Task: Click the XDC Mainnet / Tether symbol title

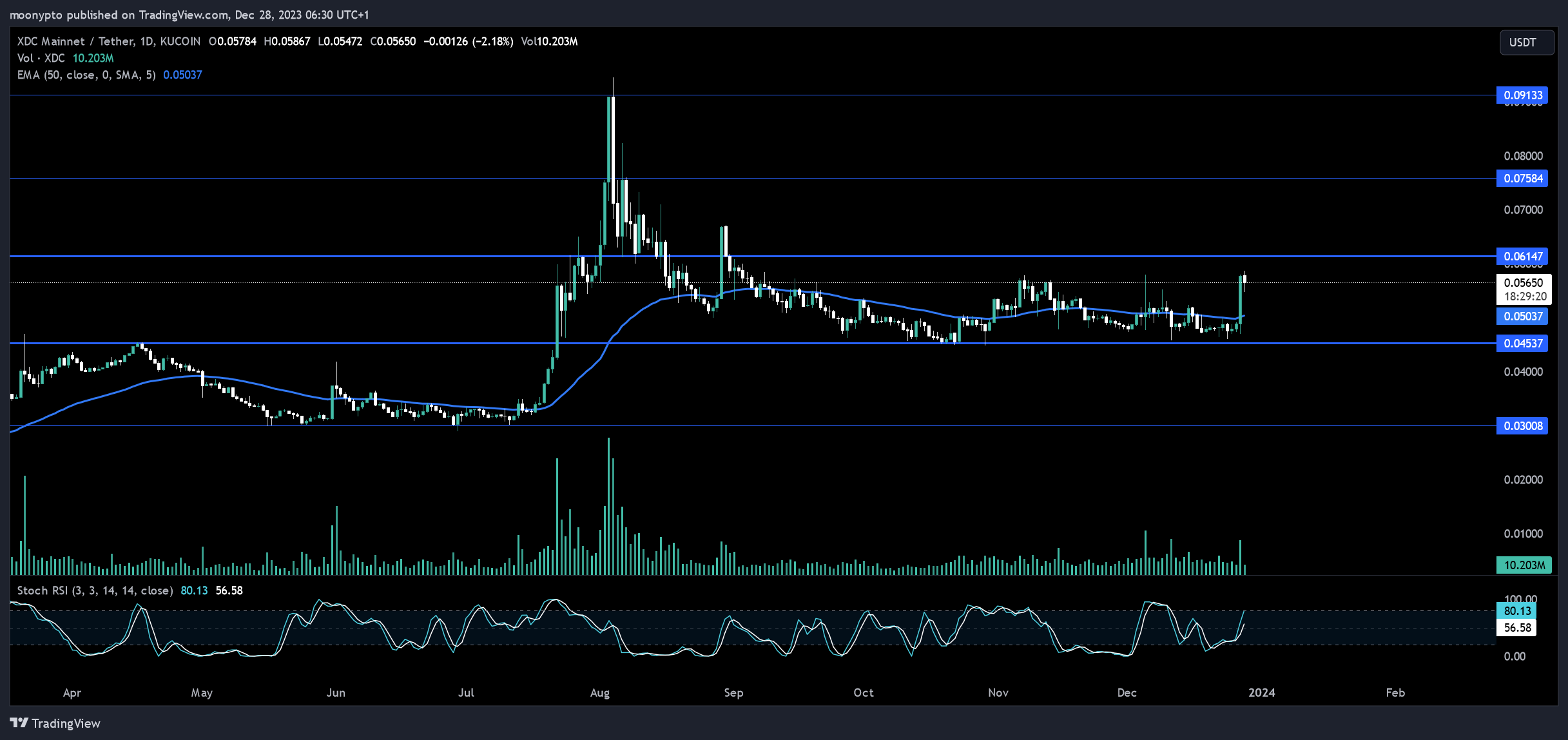Action: pos(75,41)
